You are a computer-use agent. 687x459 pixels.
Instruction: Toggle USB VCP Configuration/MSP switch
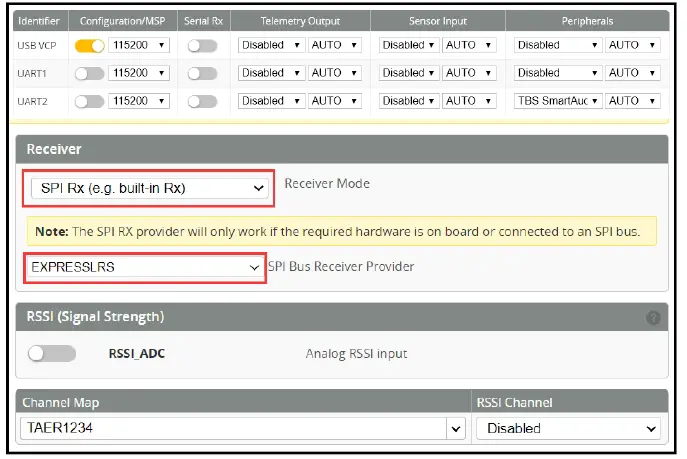(x=89, y=46)
